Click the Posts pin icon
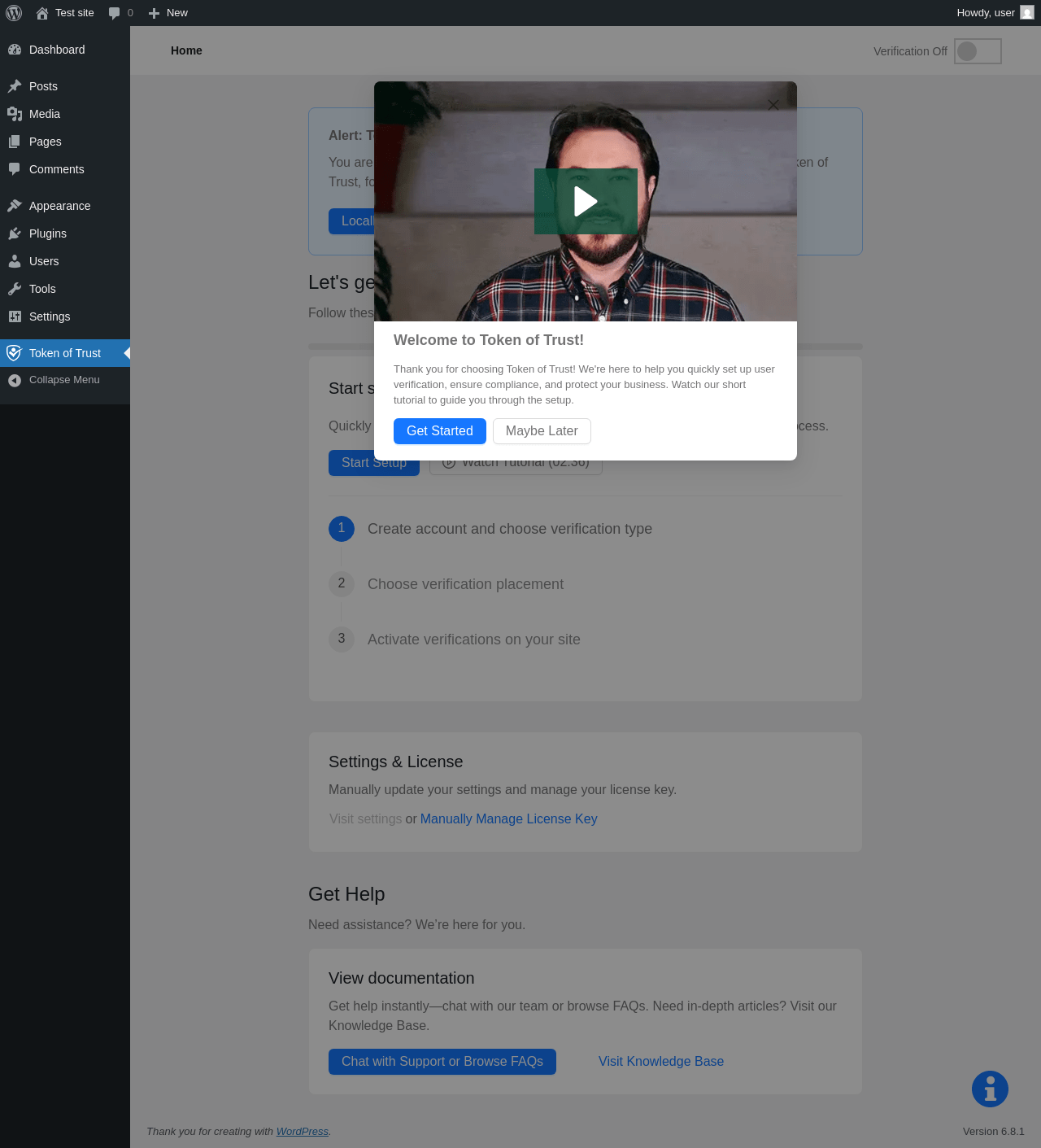 [x=15, y=86]
